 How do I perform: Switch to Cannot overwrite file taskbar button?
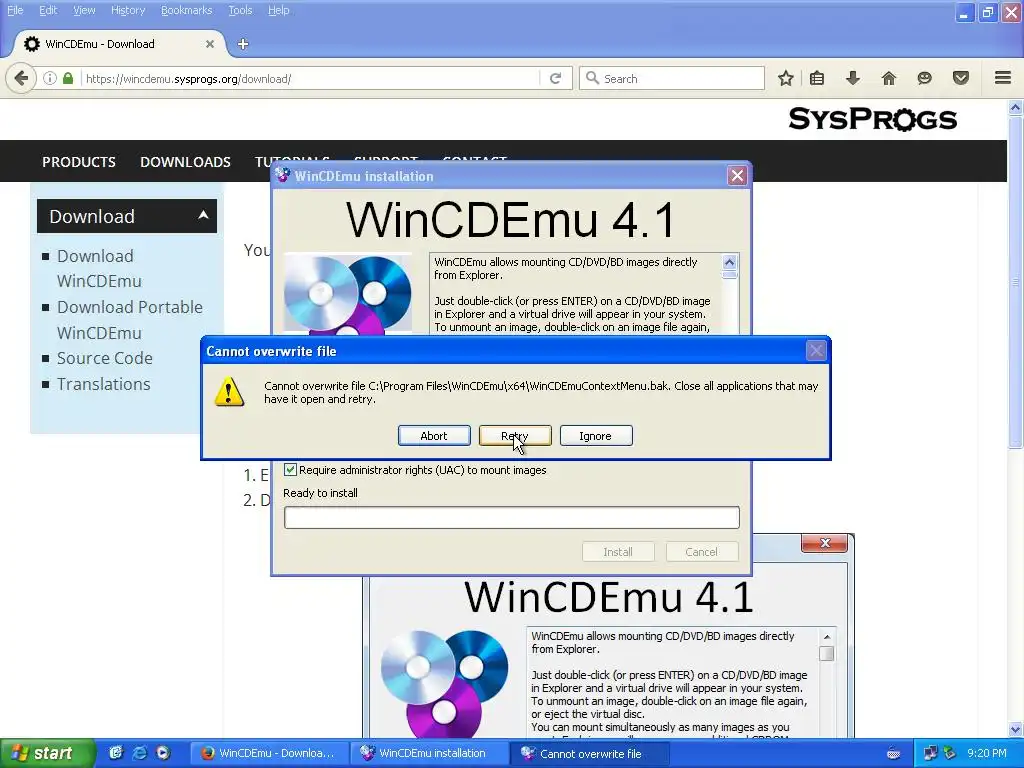pos(589,754)
